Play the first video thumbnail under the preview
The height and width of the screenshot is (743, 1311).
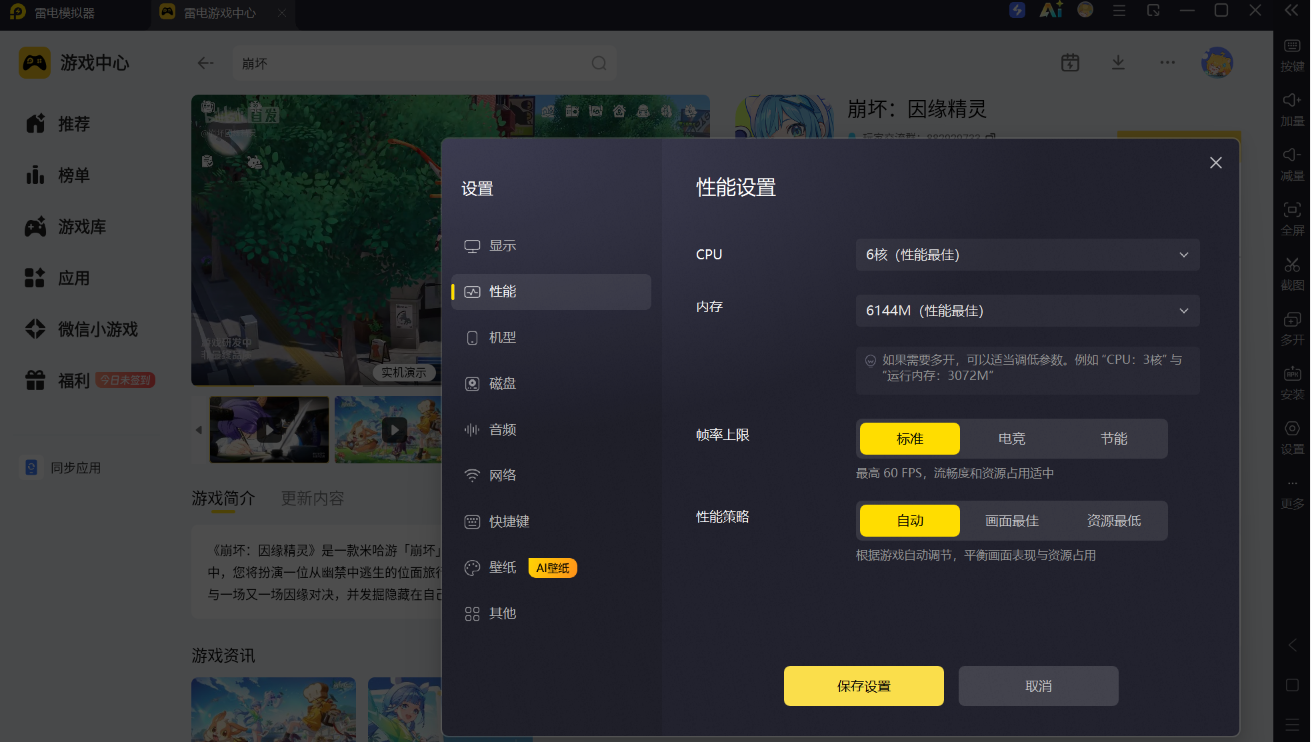(x=269, y=430)
